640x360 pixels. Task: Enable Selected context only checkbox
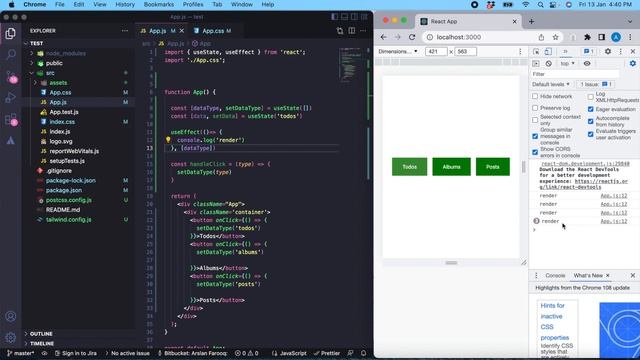tap(535, 120)
